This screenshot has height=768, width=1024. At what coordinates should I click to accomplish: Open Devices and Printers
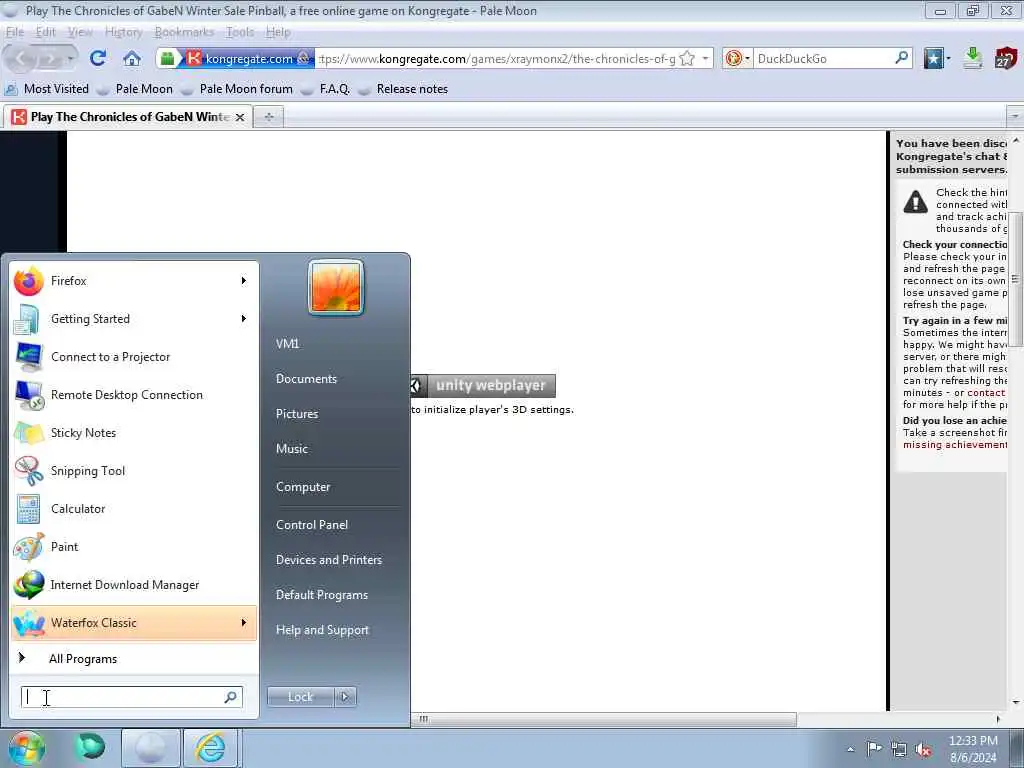(328, 560)
